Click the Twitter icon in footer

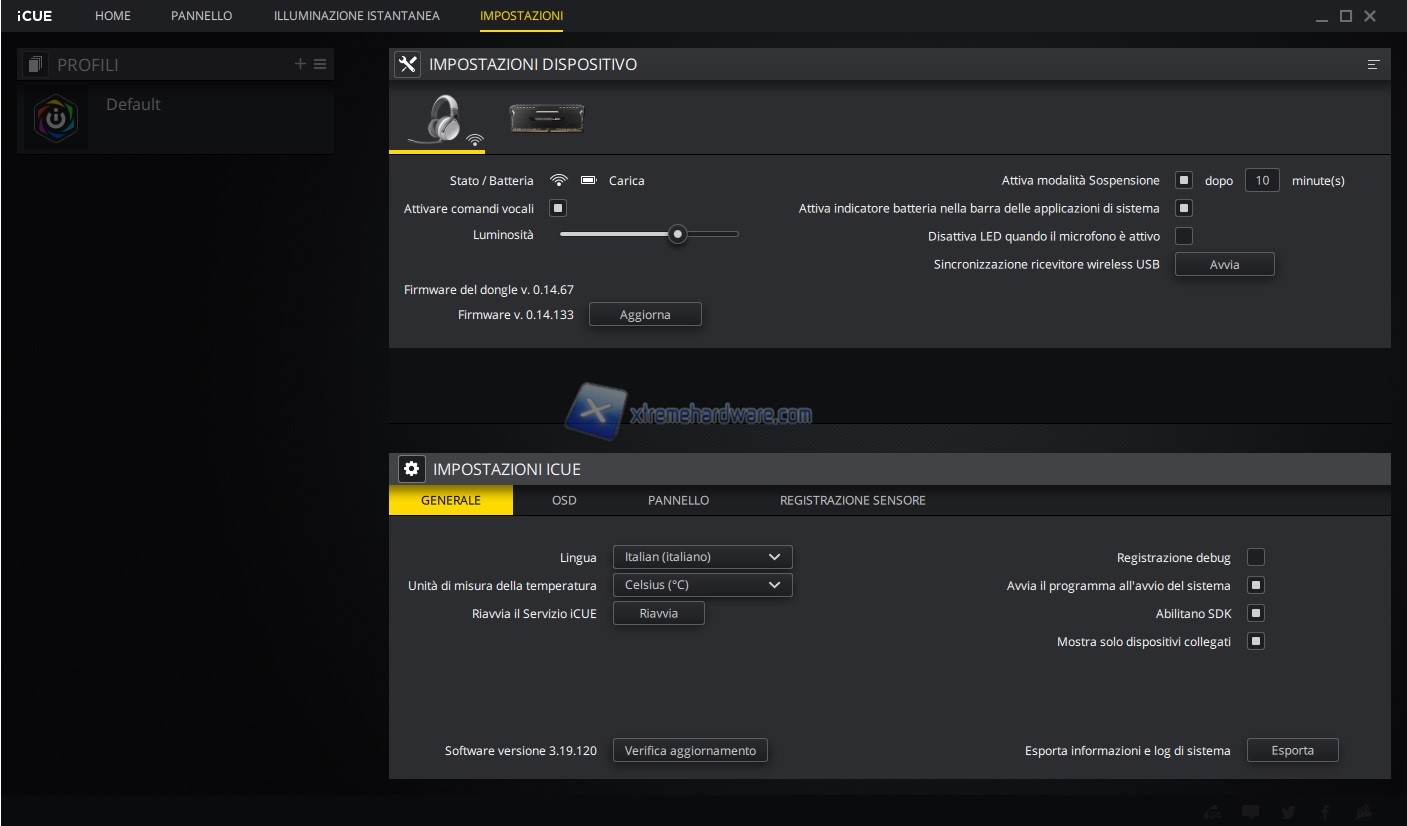[1288, 812]
